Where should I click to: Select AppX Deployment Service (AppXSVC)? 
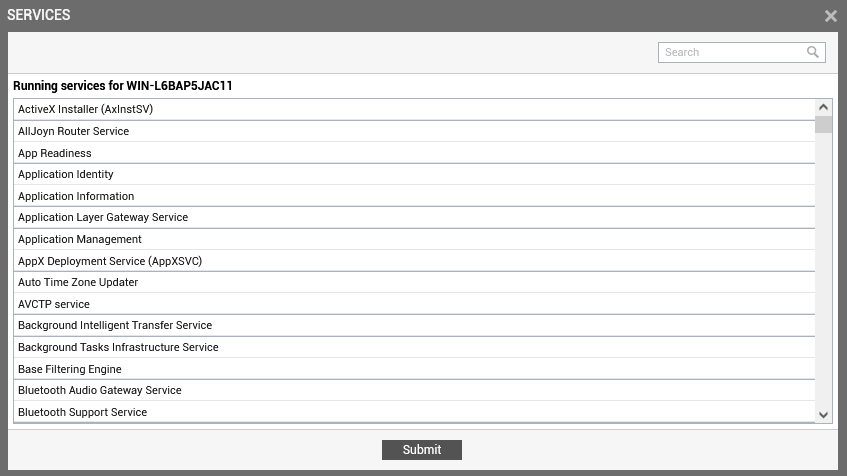[414, 261]
